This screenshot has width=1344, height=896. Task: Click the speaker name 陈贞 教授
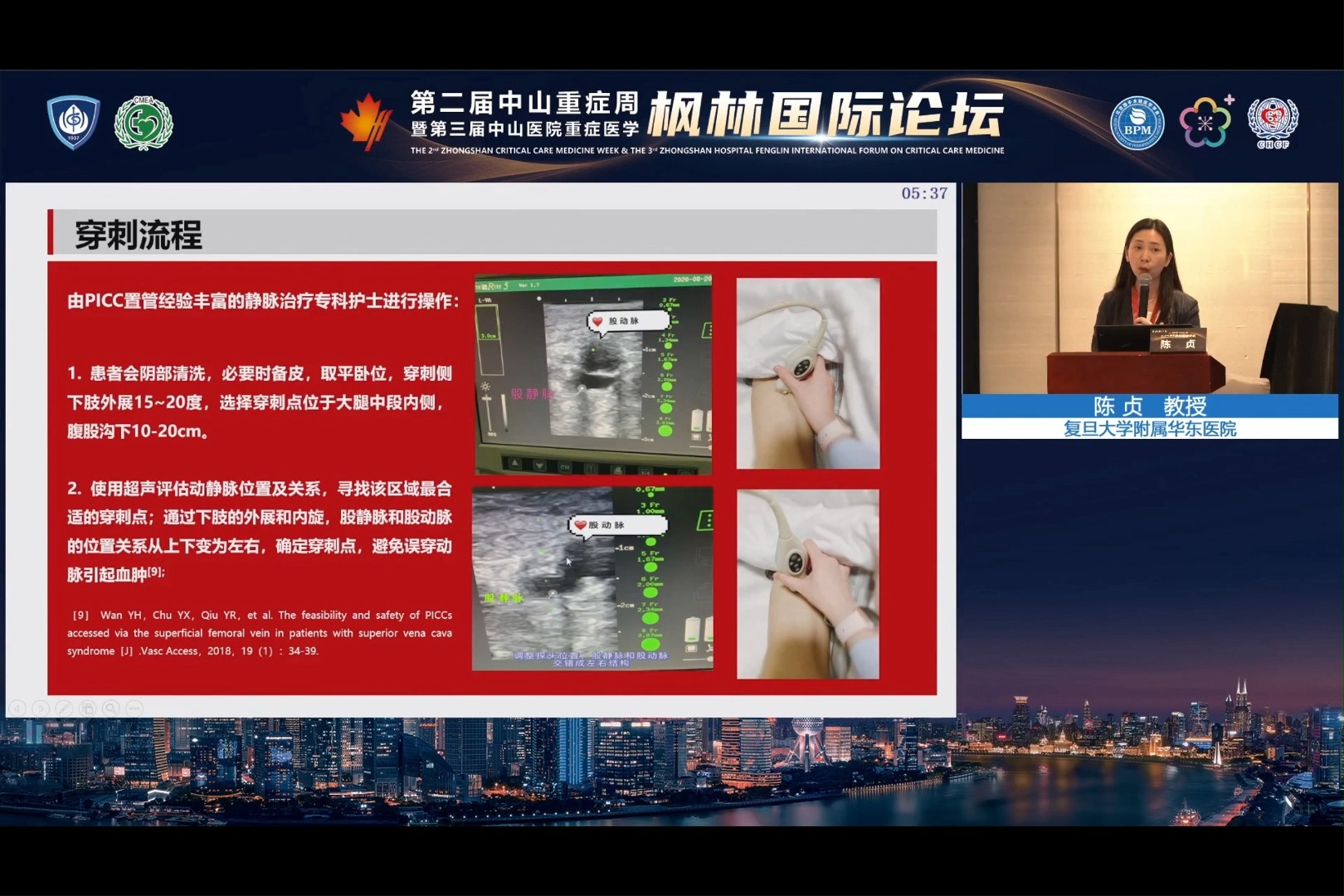tap(1150, 406)
